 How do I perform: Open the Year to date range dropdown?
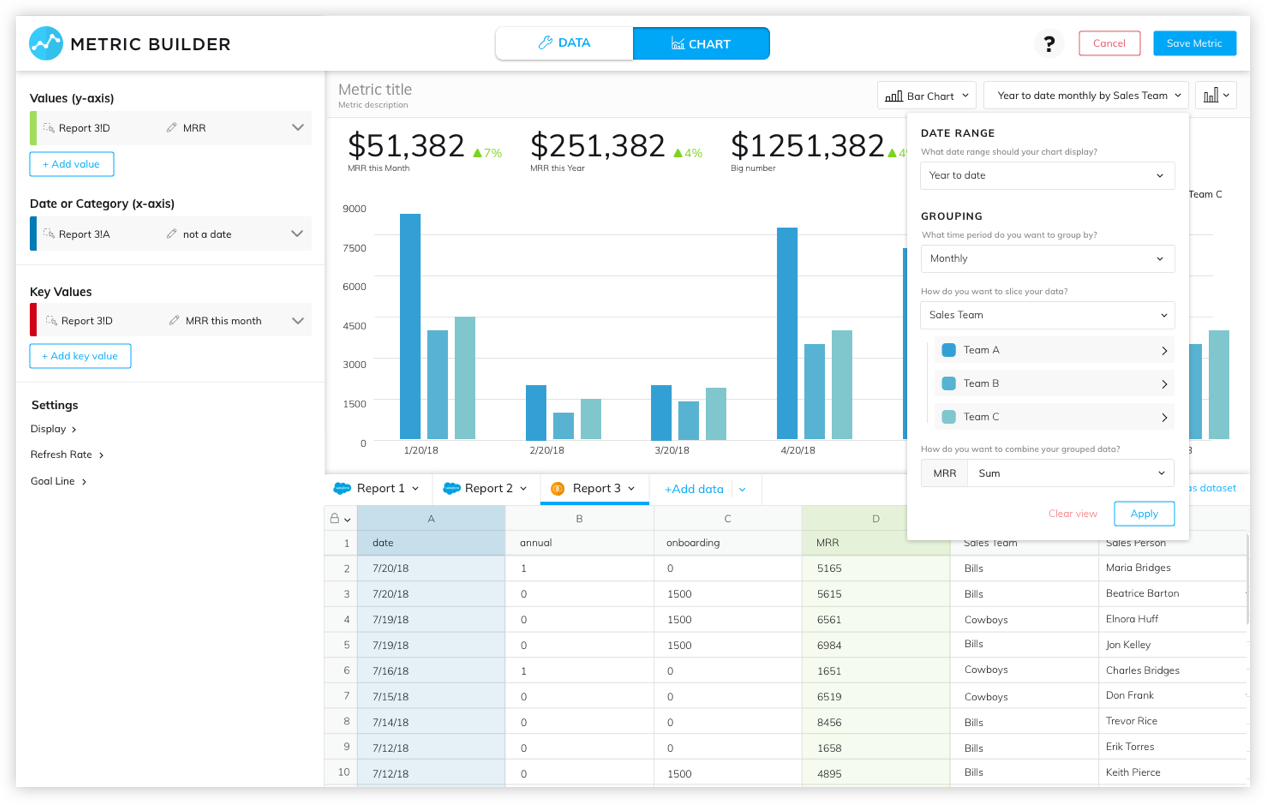[1047, 175]
